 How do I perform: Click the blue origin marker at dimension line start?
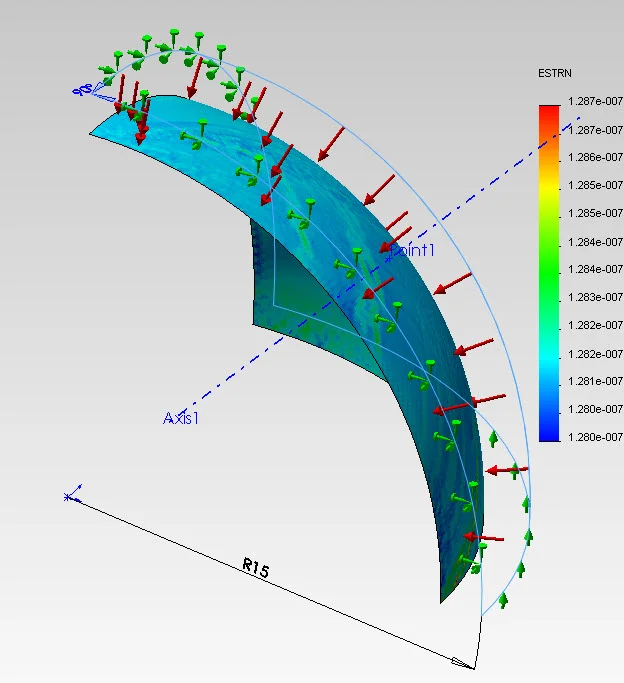(71, 495)
